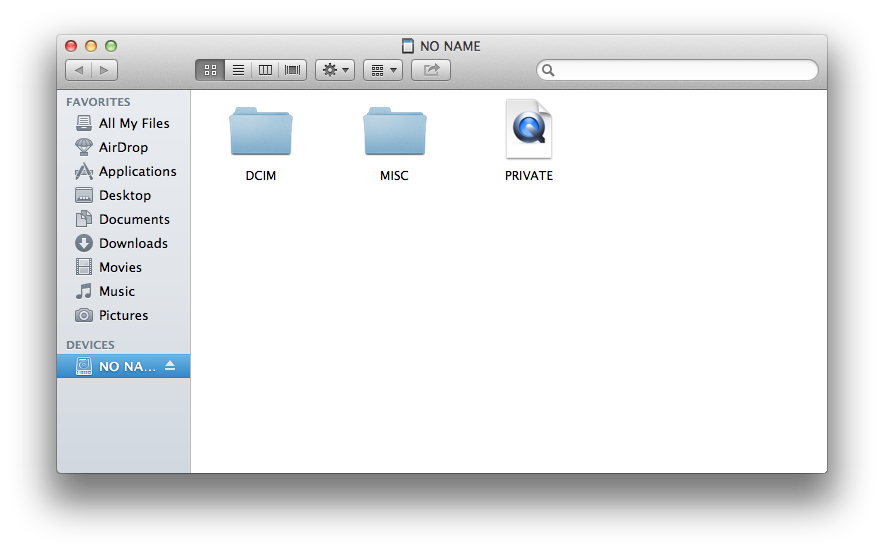Click the DCIM folder name label
Screen dimensions: 884x552
[x=260, y=176]
